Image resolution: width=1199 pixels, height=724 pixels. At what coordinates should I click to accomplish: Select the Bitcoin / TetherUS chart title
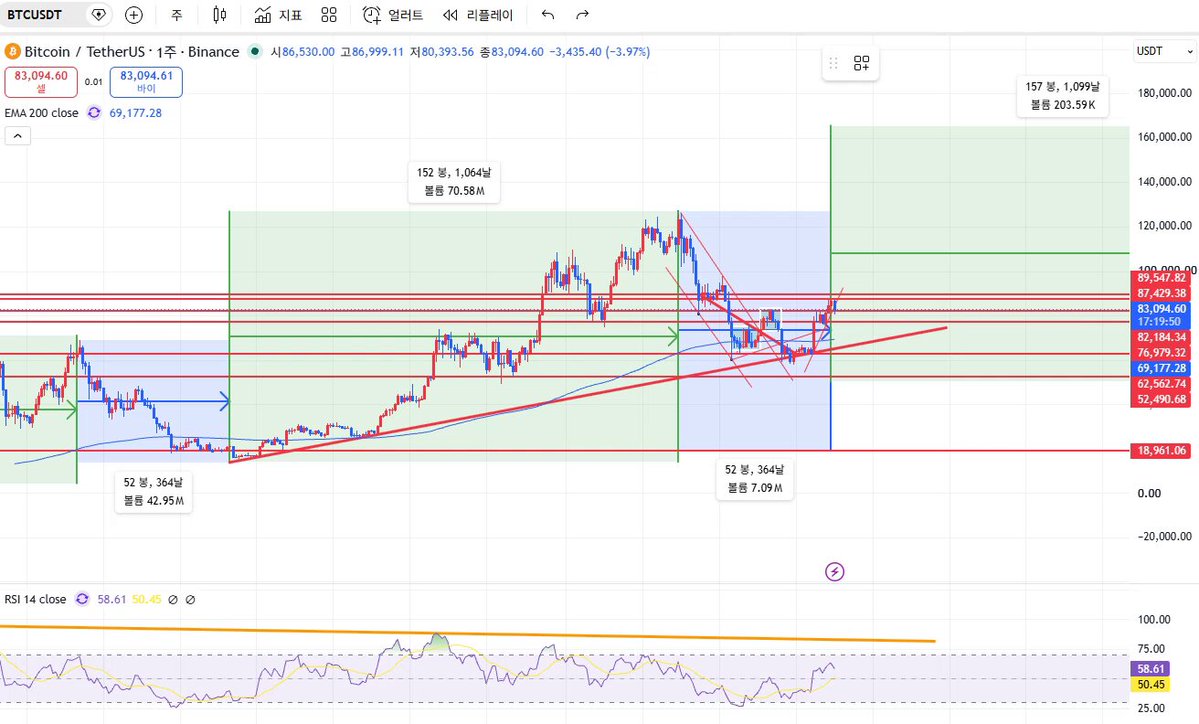pos(132,52)
